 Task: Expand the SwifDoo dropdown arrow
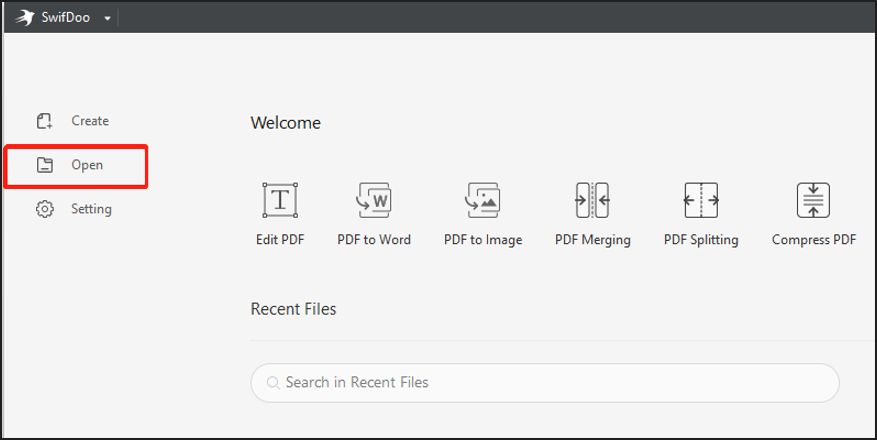tap(107, 18)
